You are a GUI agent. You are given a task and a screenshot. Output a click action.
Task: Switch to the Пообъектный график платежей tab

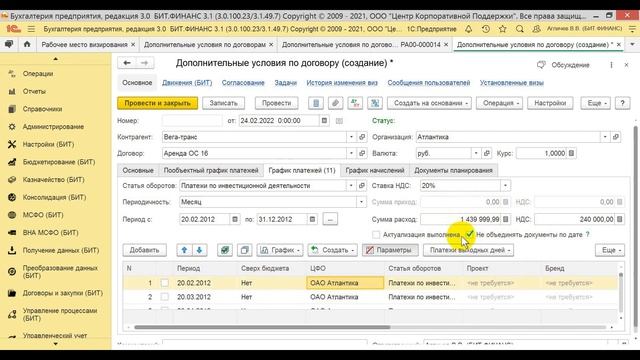pyautogui.click(x=211, y=170)
